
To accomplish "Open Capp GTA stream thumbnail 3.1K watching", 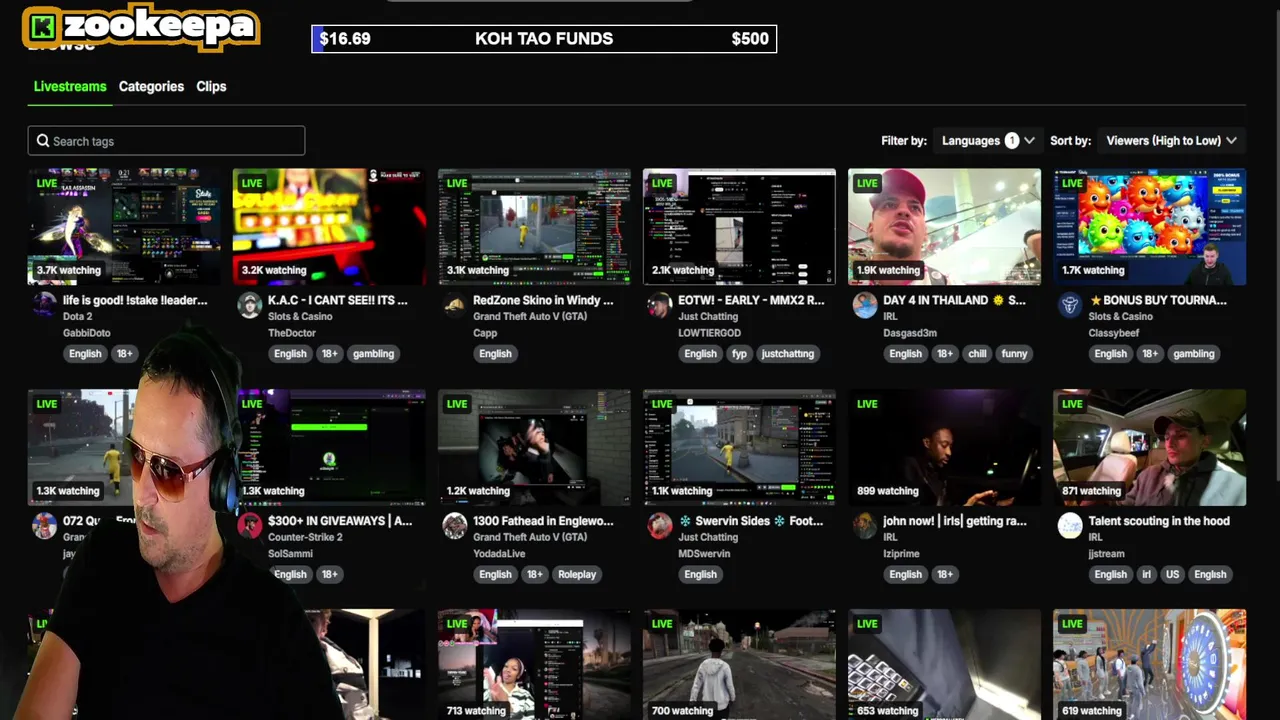I will click(534, 227).
